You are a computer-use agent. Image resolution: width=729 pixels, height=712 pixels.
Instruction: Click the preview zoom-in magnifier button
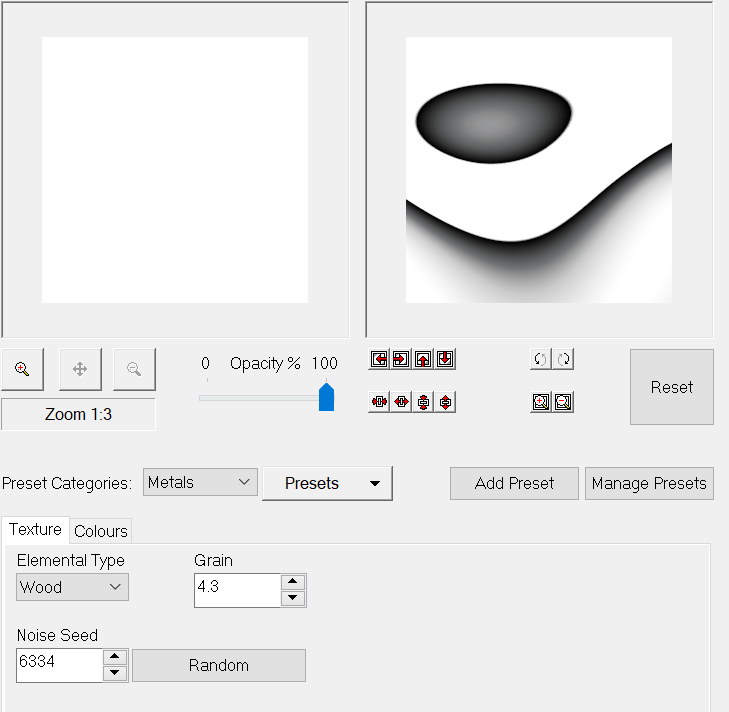click(x=22, y=369)
